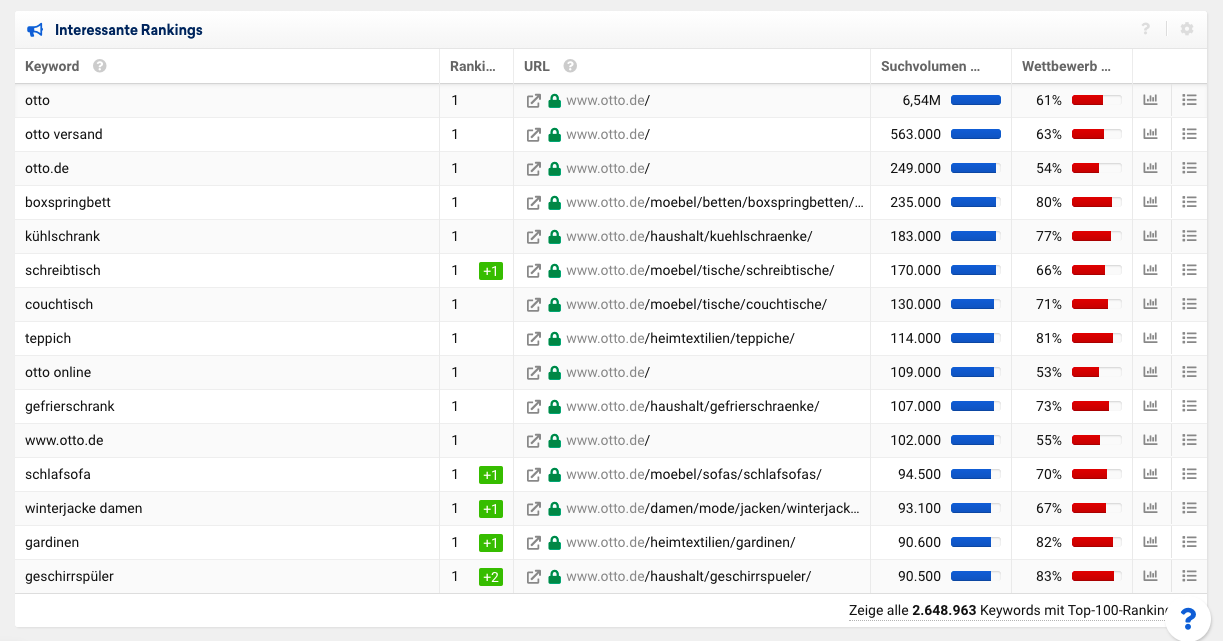Show the history chart for otto versand
This screenshot has width=1223, height=641.
click(x=1150, y=134)
